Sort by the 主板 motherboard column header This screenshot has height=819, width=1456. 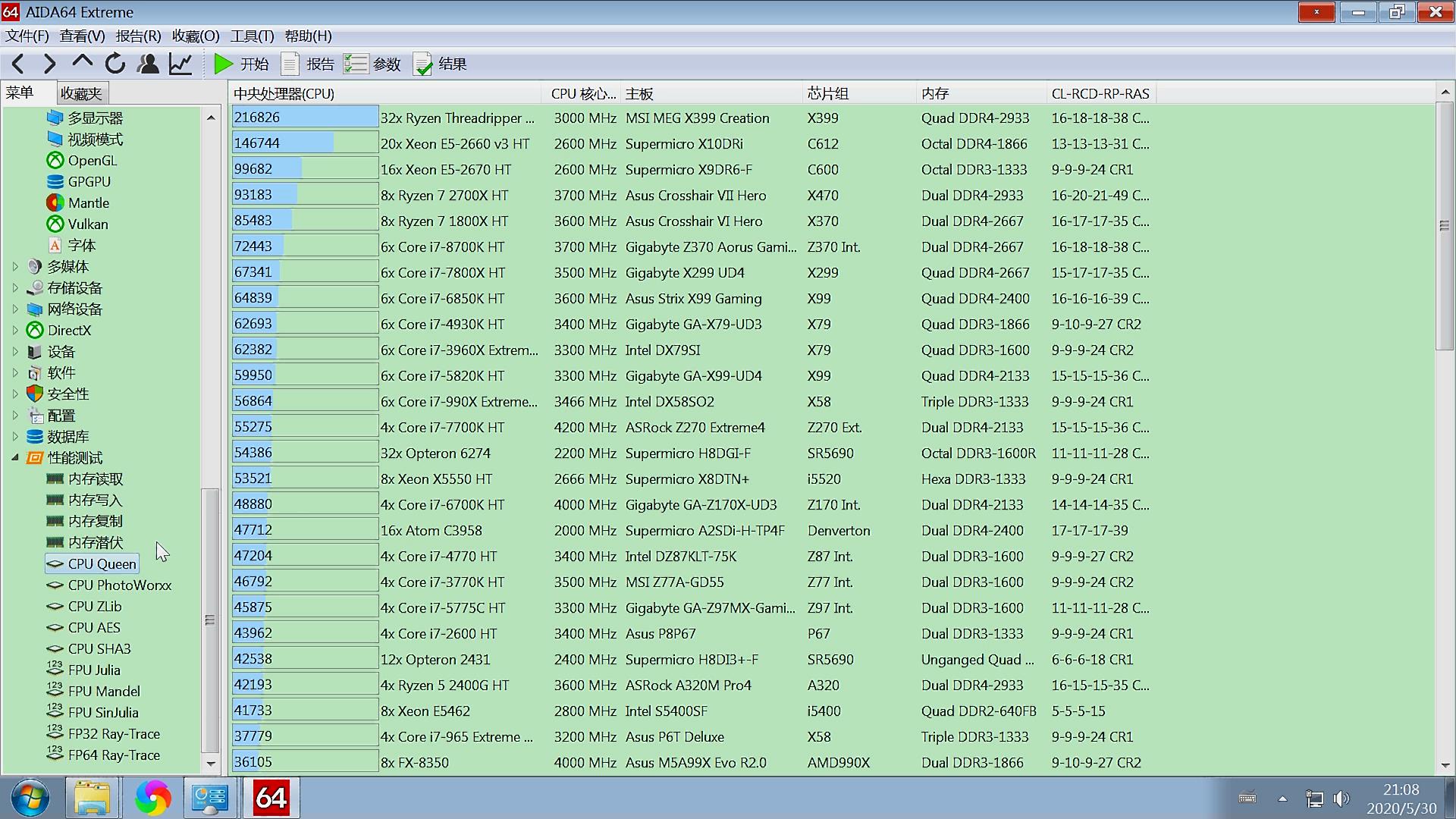tap(639, 94)
